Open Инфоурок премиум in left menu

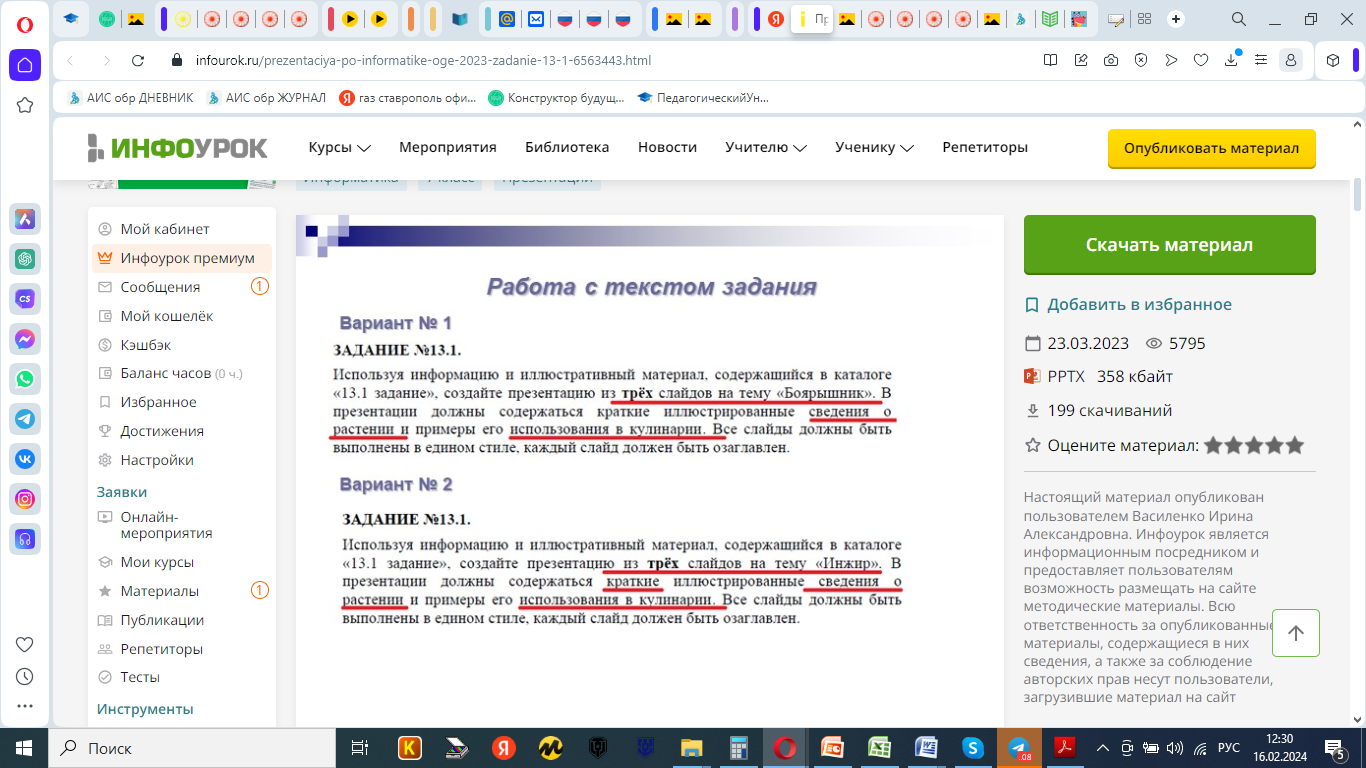pos(184,258)
